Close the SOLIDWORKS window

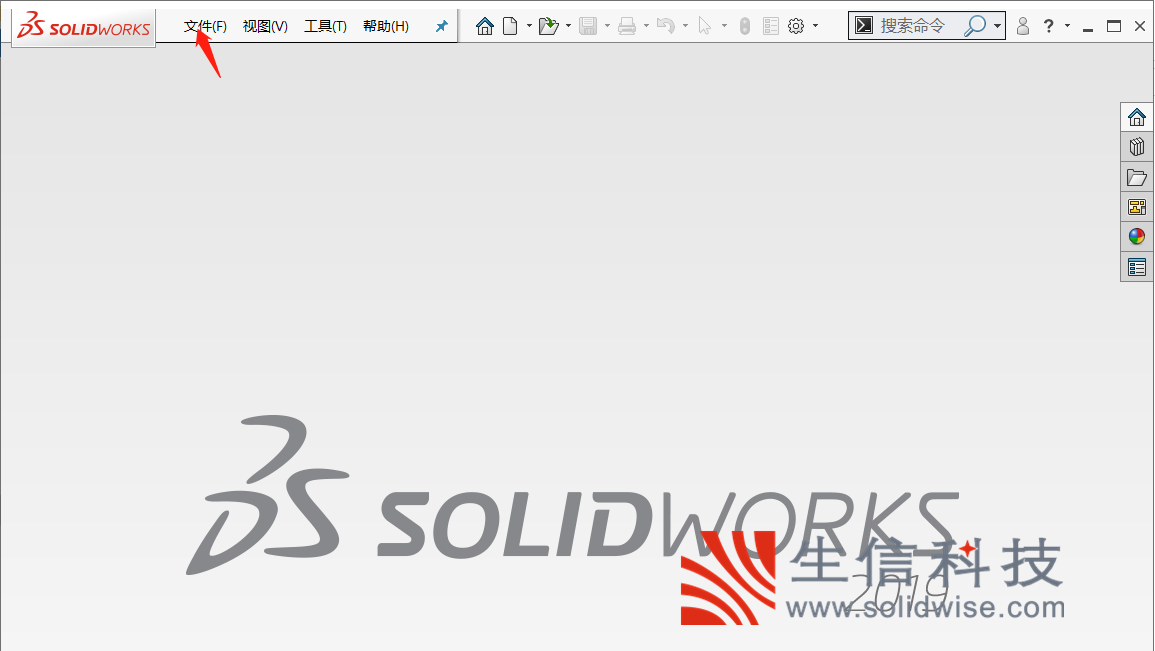pyautogui.click(x=1140, y=27)
